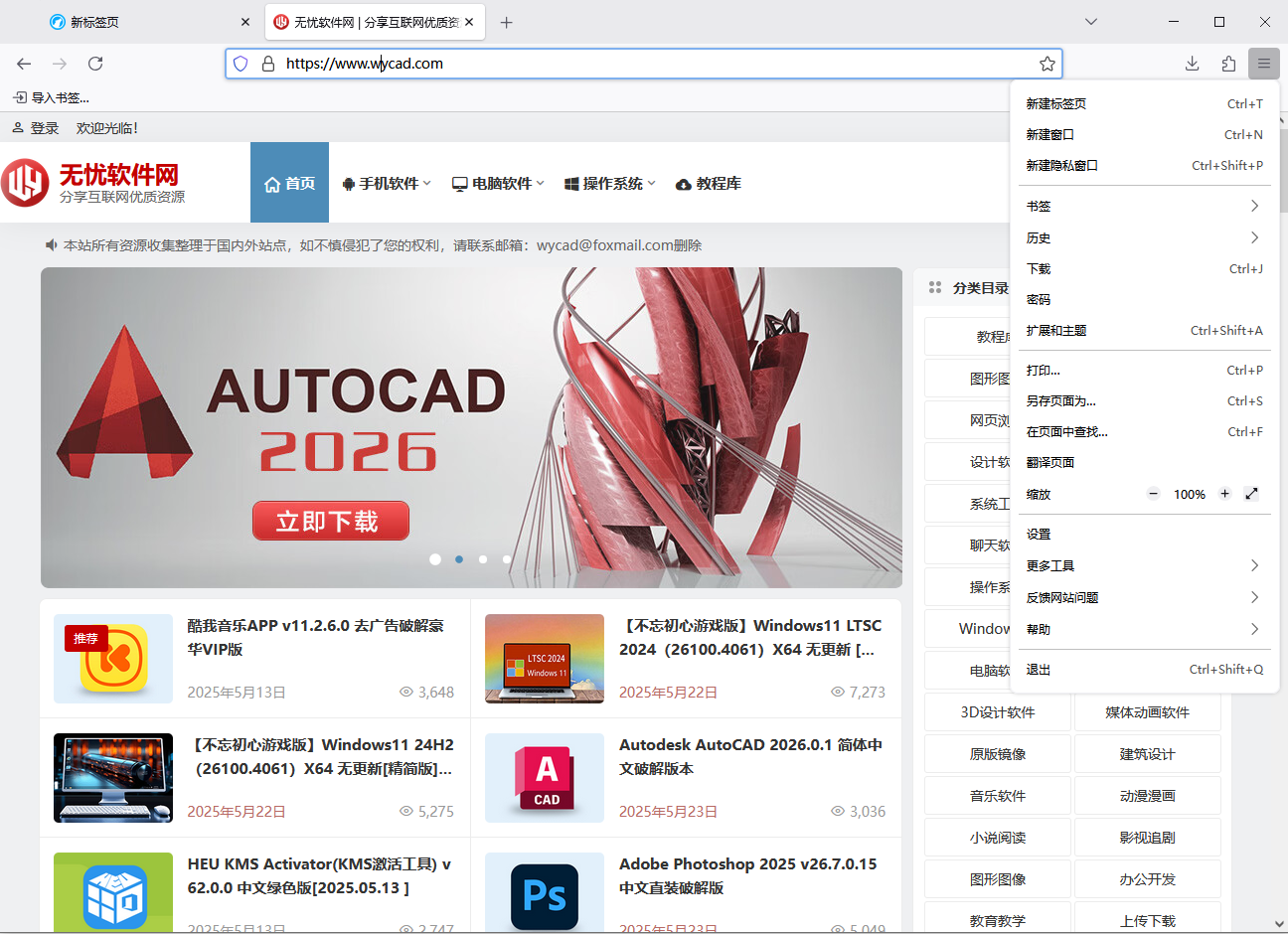Click the home icon on the 首页 tab

click(270, 182)
